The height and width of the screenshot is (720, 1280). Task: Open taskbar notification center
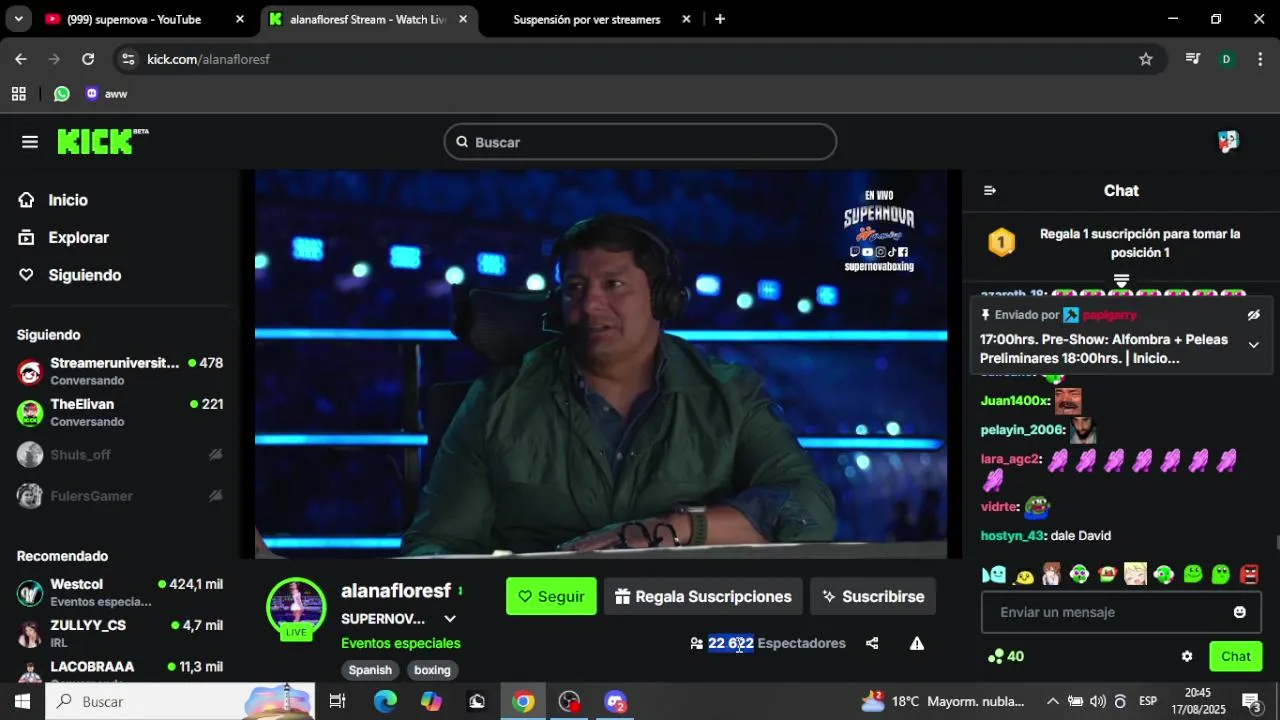(x=1251, y=702)
